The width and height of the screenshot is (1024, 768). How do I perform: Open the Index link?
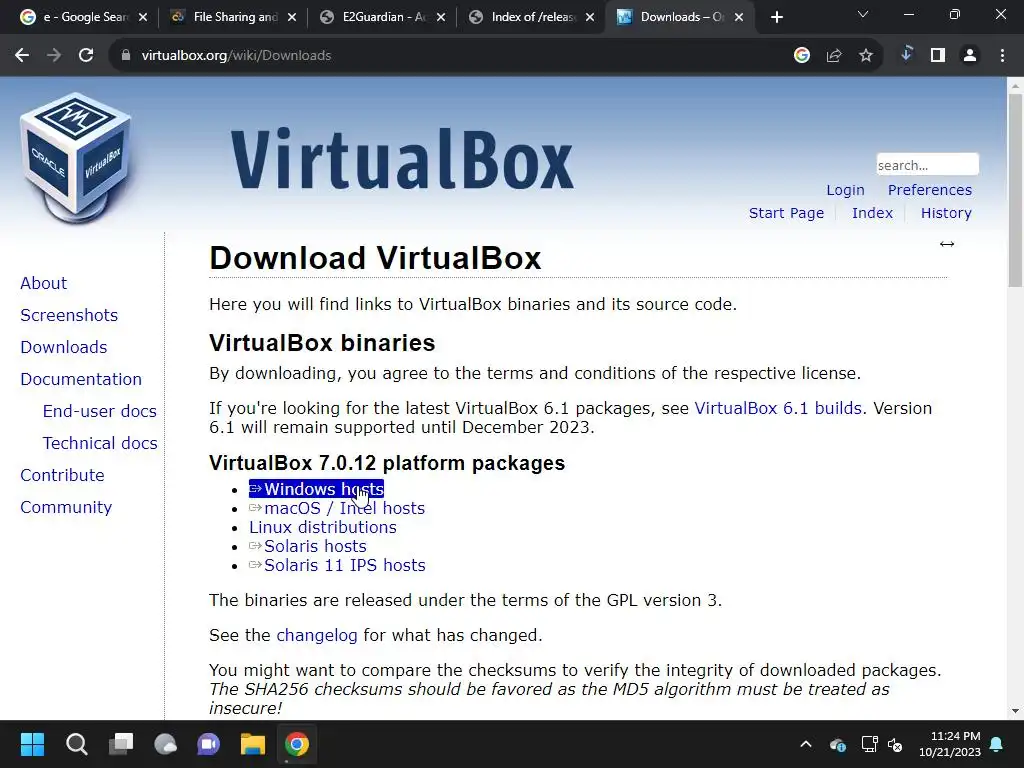click(872, 213)
